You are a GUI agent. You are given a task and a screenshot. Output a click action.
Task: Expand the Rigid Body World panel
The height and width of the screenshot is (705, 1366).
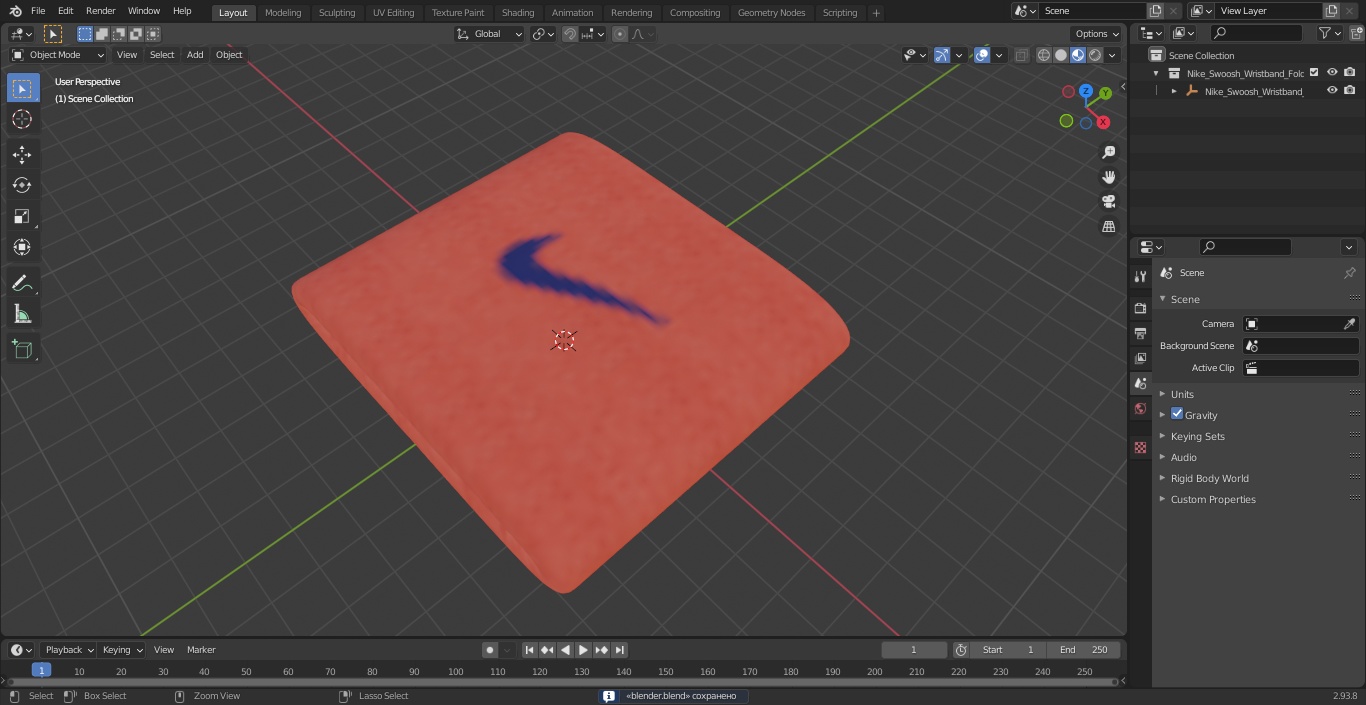[x=1210, y=478]
